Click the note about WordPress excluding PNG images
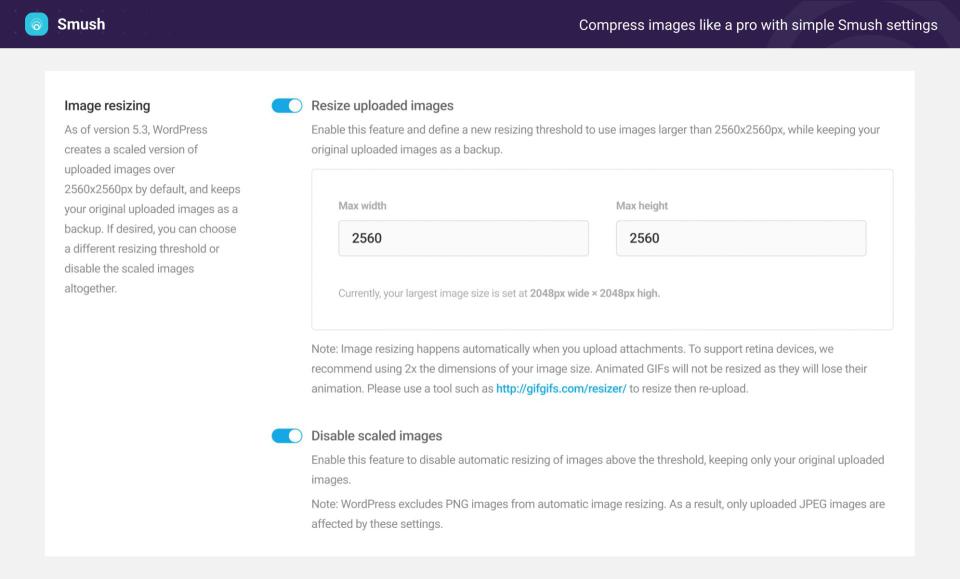 pos(597,513)
